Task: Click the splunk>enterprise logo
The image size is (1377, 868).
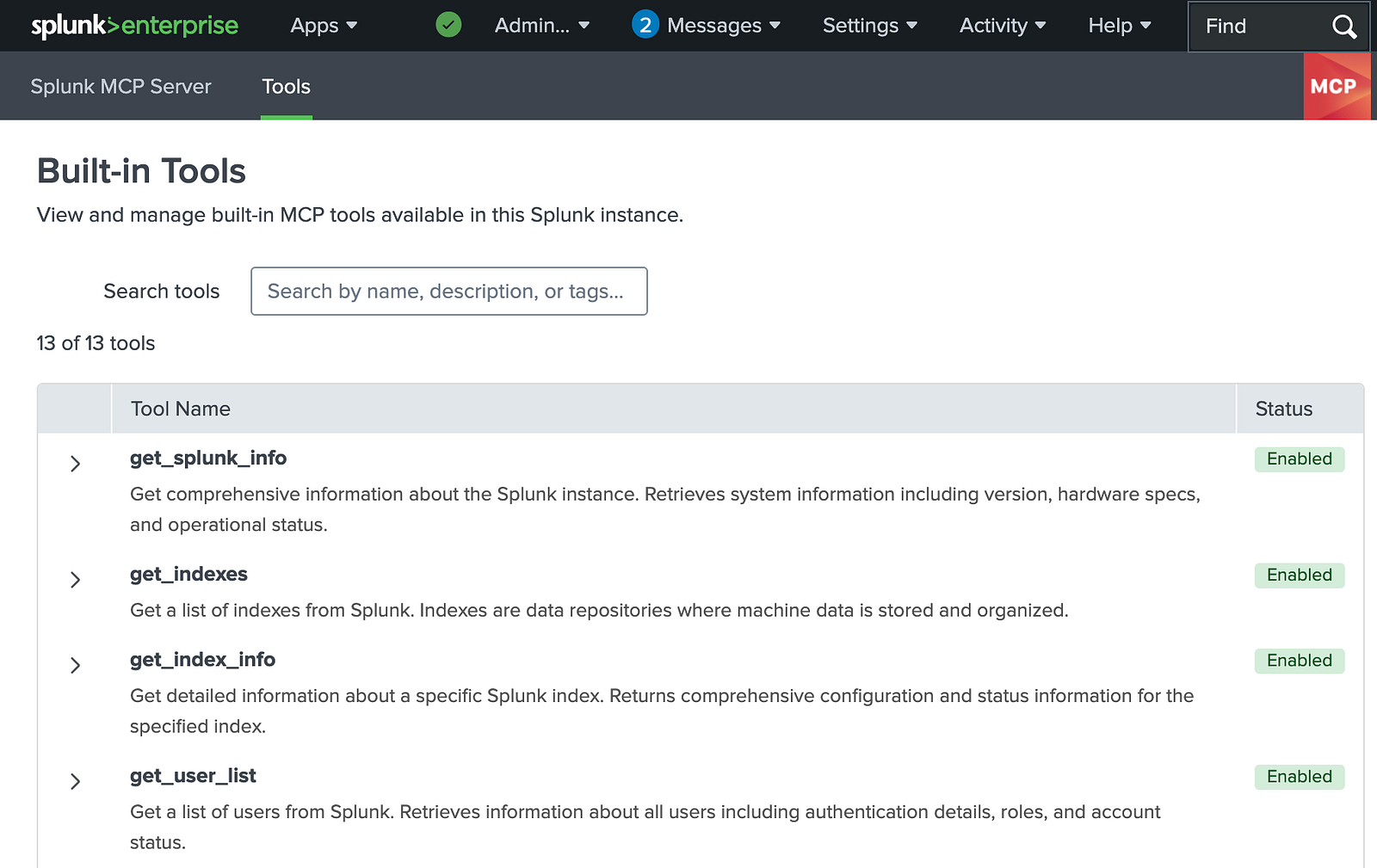Action: pos(133,25)
